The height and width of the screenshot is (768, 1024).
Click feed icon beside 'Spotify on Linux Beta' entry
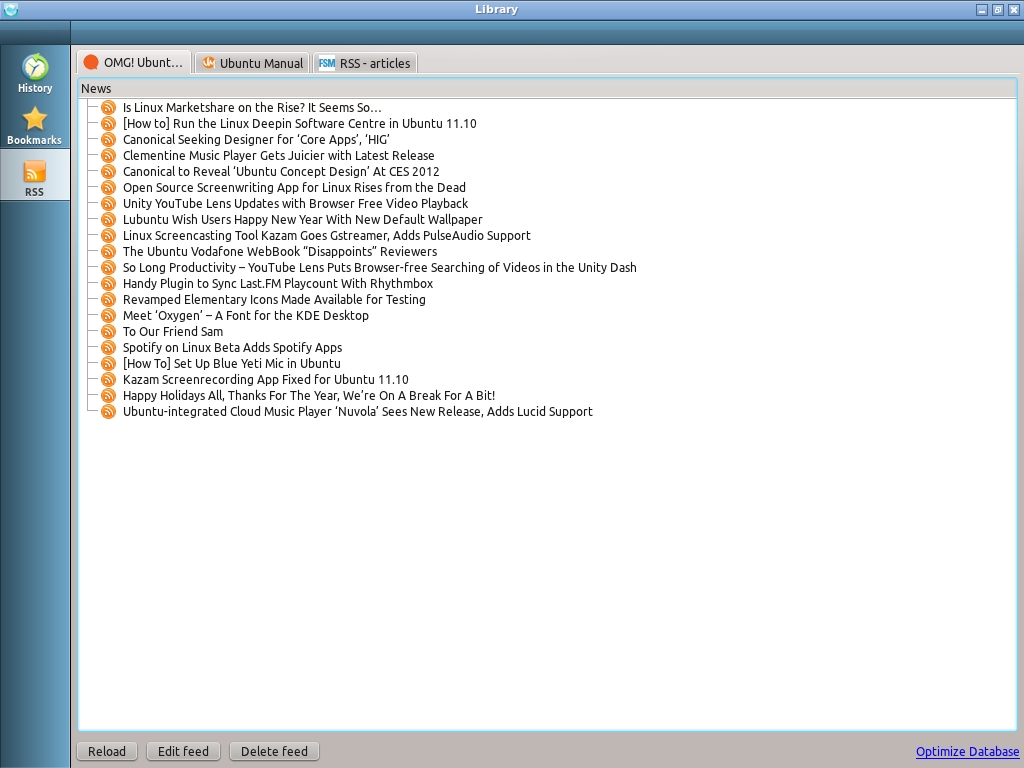point(108,347)
